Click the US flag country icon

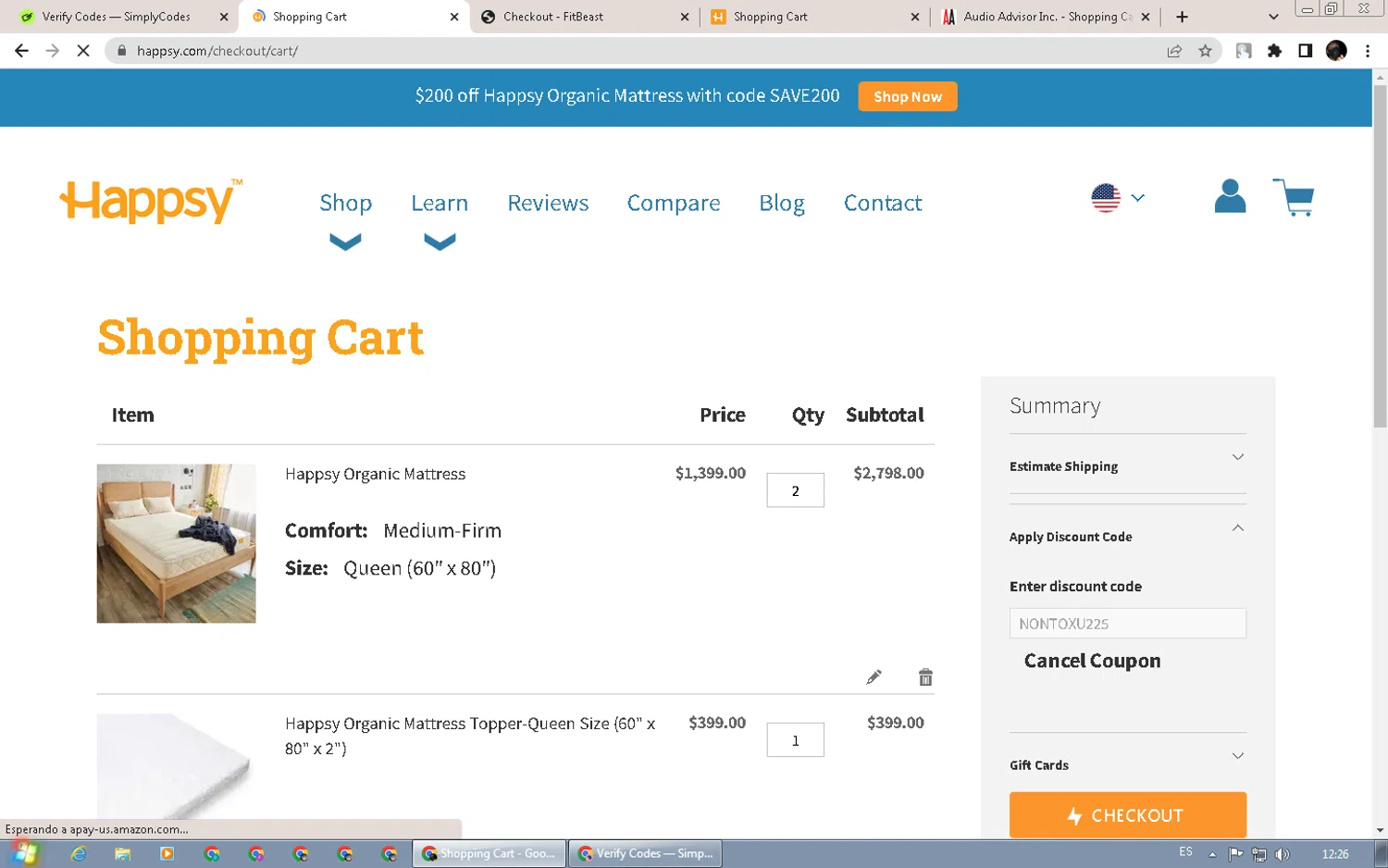click(1106, 198)
